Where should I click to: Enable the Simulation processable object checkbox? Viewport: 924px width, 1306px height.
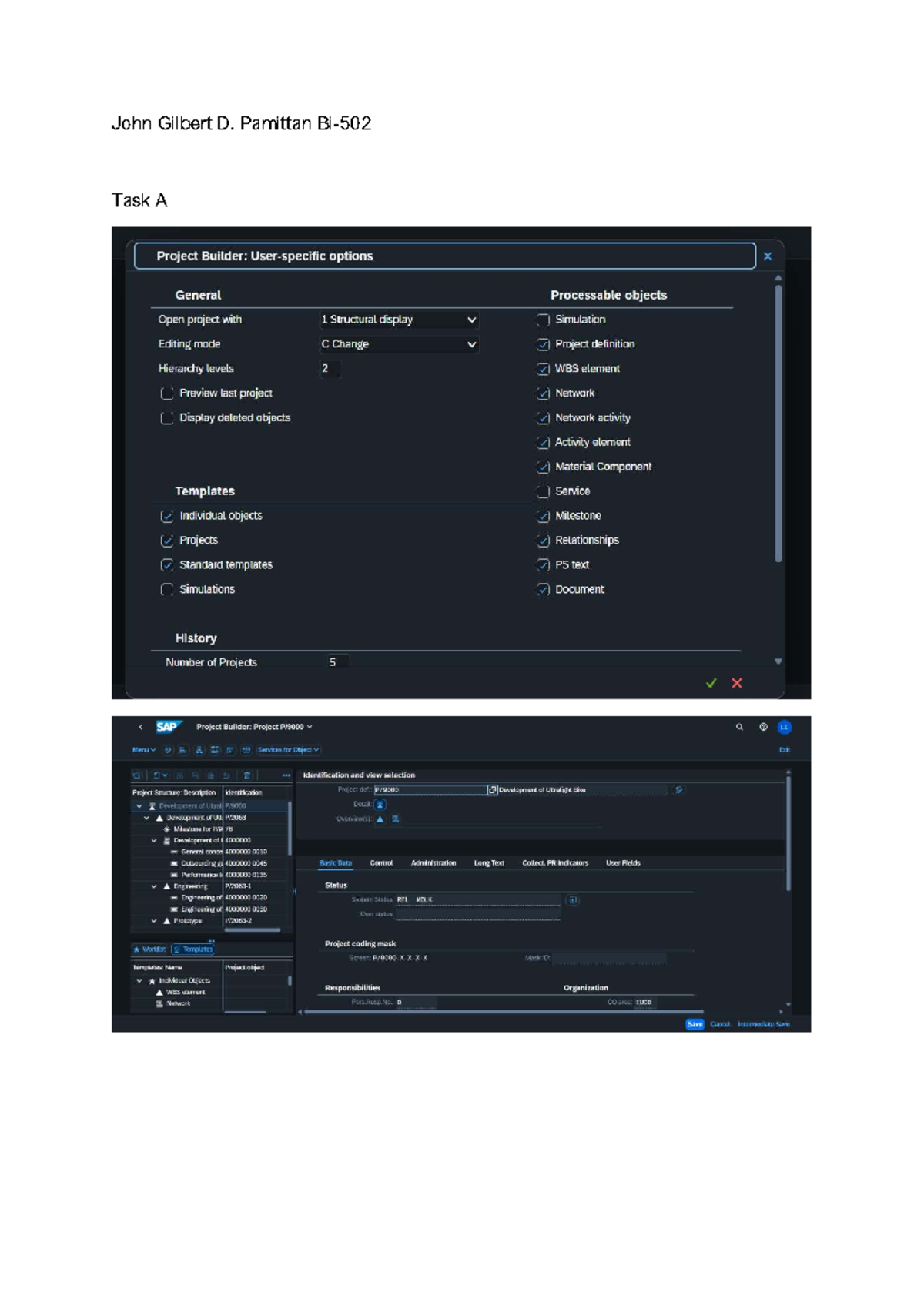pos(543,320)
